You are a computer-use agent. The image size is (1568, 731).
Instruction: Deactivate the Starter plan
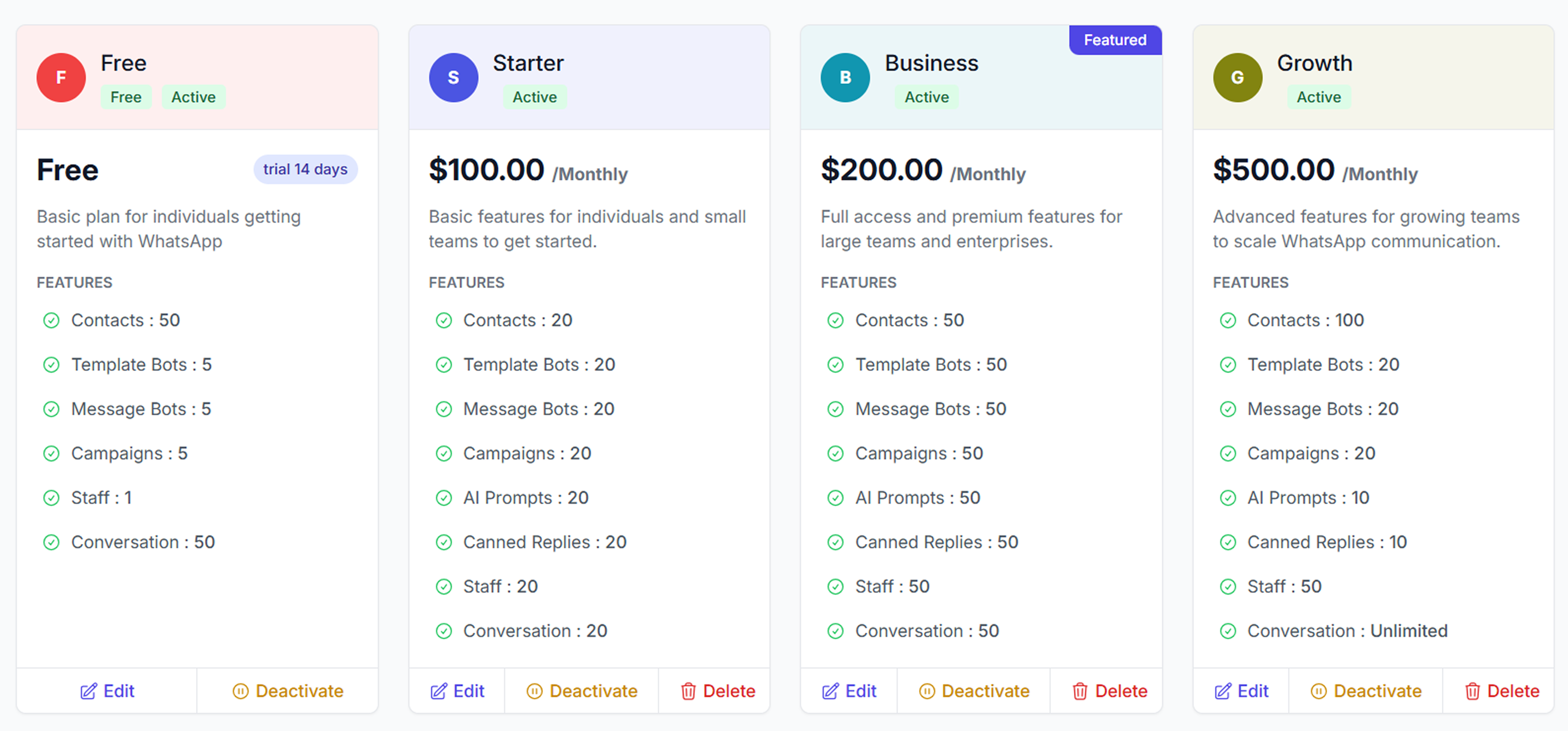[581, 691]
